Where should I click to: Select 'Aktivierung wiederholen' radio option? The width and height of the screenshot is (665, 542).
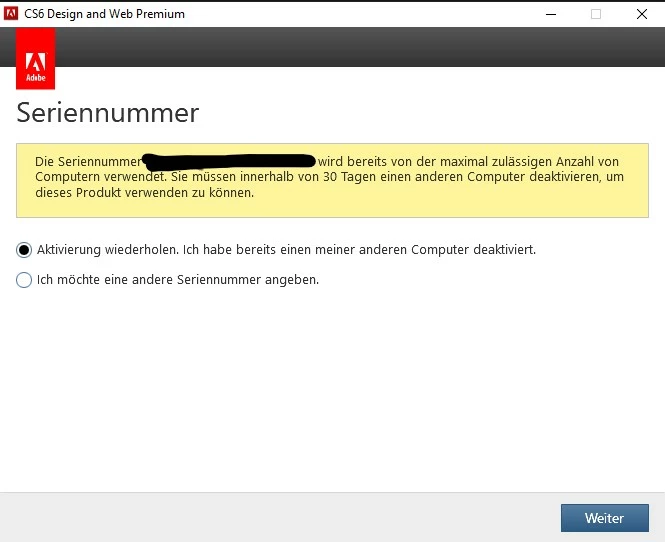pos(24,250)
